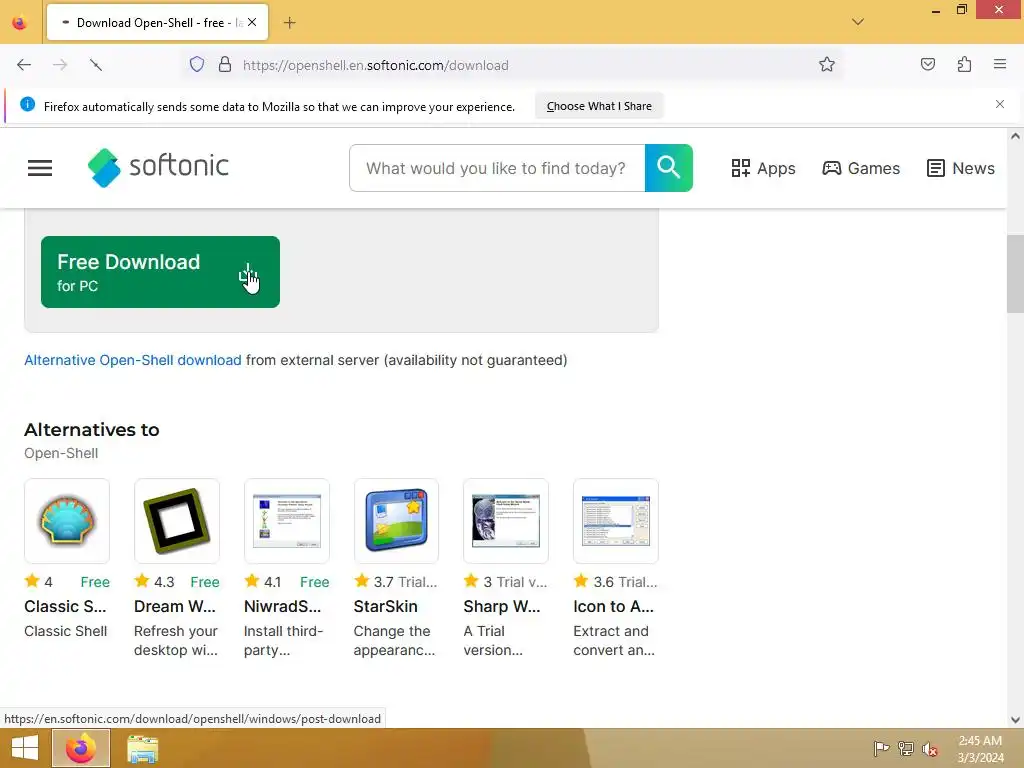The height and width of the screenshot is (768, 1024).
Task: Open the taskbar clock and date
Action: (x=980, y=749)
